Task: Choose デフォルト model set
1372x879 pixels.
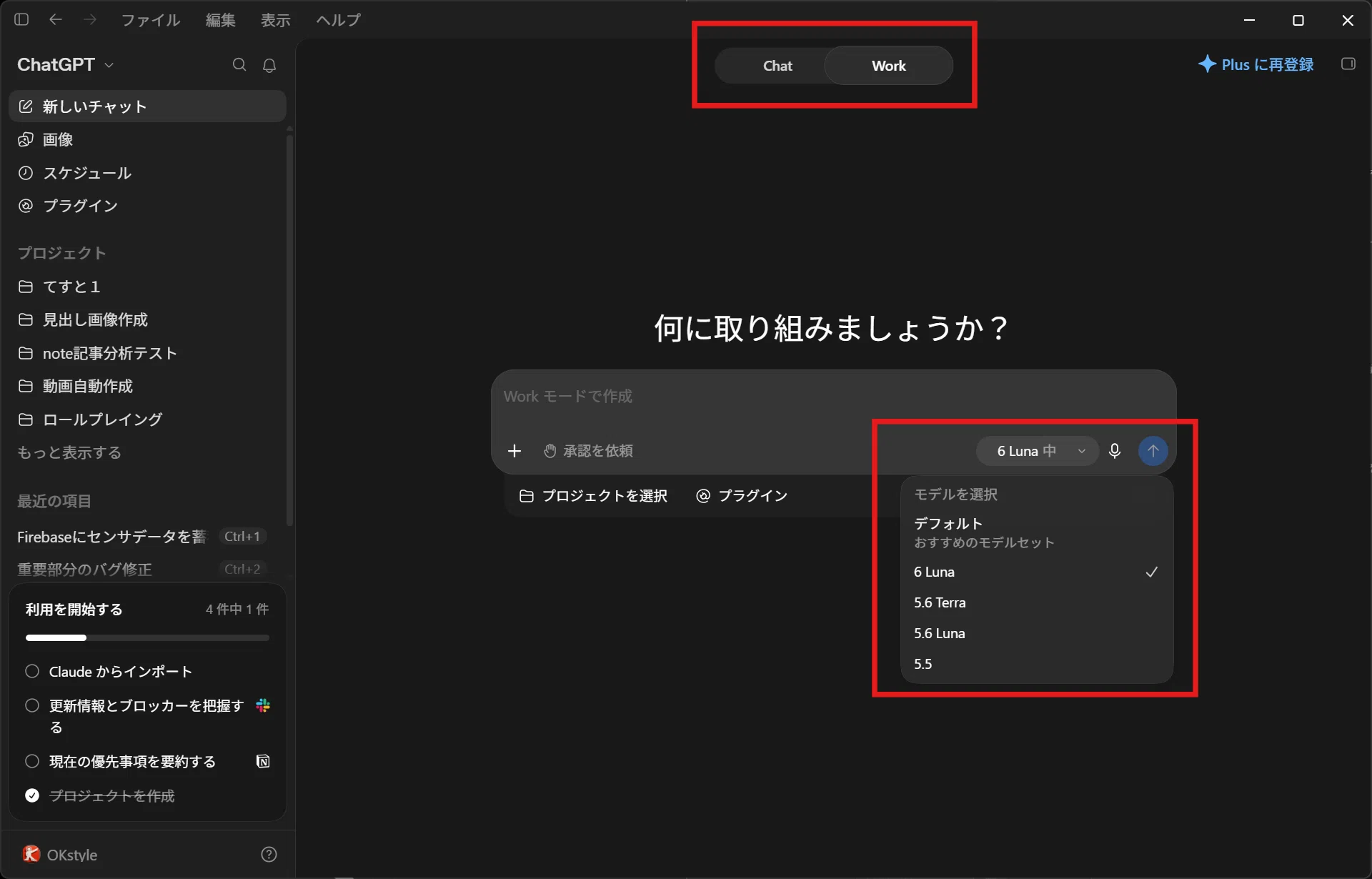Action: pos(1036,532)
